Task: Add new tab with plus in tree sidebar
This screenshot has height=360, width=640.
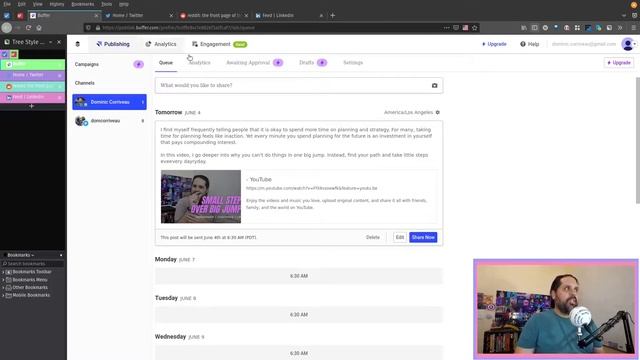Action: coord(31,106)
